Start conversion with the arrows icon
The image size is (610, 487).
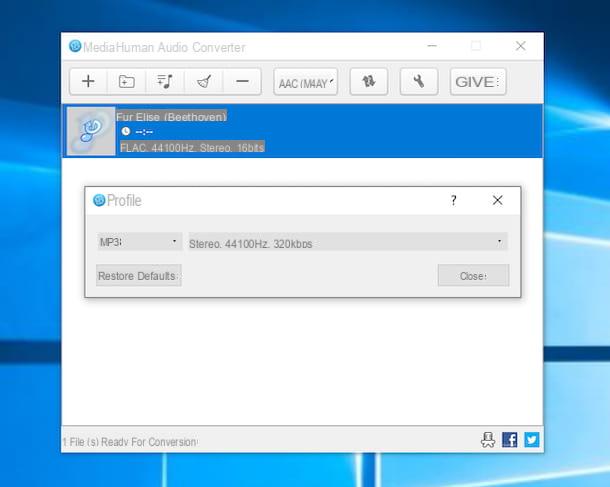(369, 82)
